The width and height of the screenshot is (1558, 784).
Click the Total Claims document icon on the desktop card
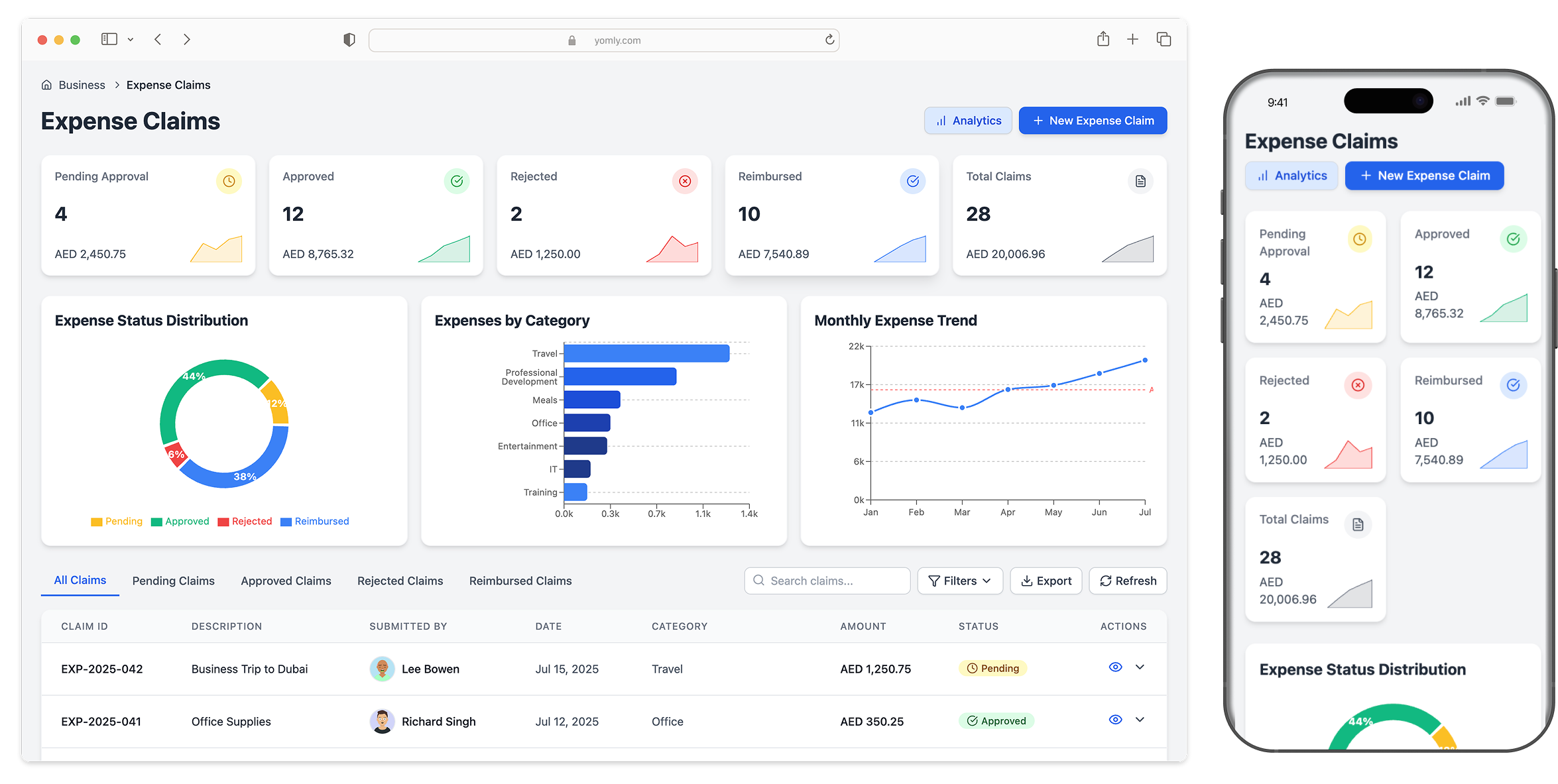click(1140, 181)
